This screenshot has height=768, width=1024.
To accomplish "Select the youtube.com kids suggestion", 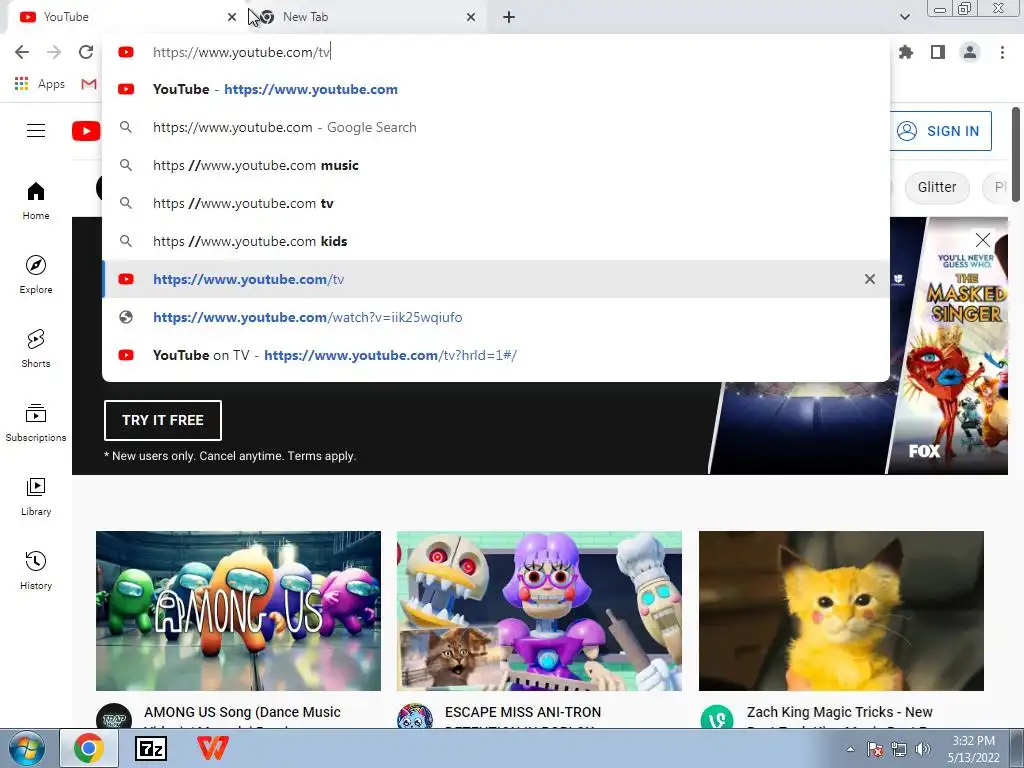I will (x=496, y=241).
